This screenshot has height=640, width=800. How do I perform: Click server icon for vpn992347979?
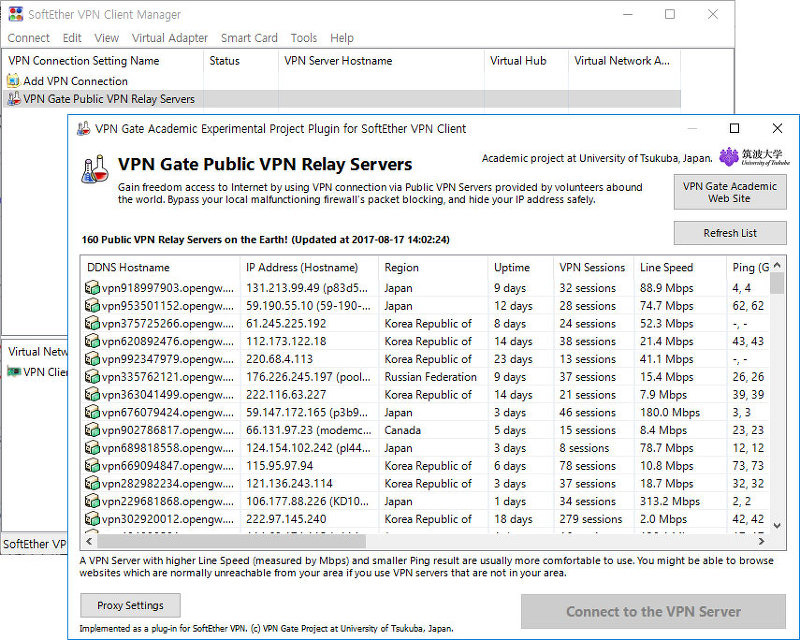click(92, 359)
